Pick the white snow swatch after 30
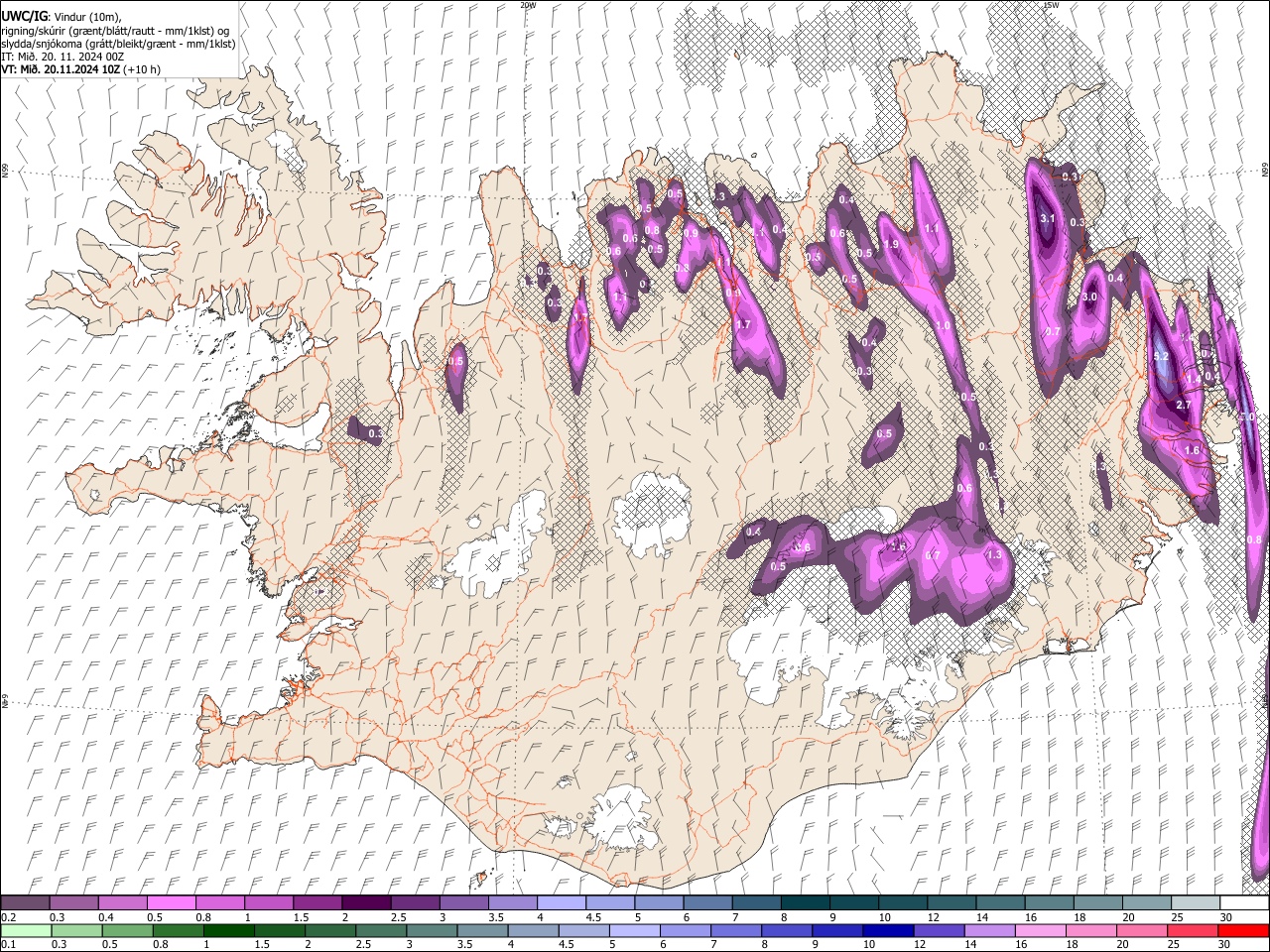 (1244, 903)
